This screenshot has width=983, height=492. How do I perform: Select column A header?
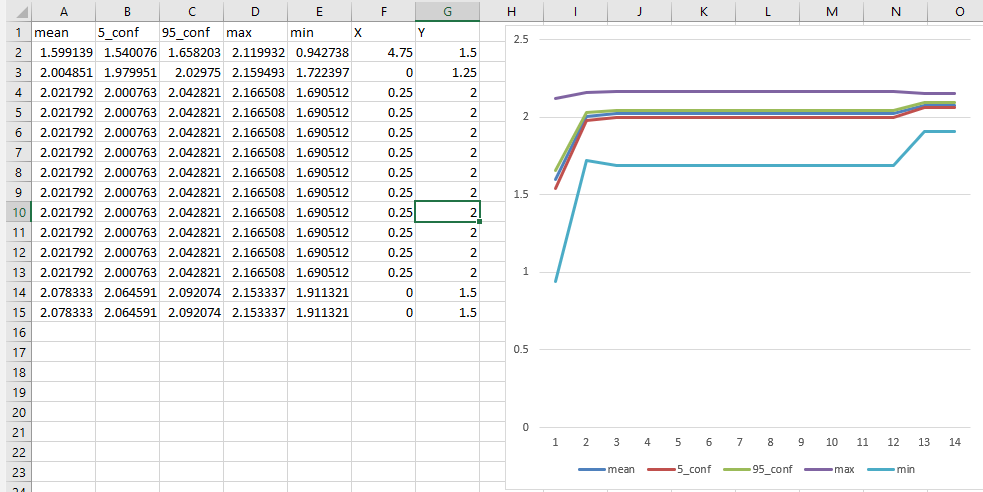pos(64,11)
